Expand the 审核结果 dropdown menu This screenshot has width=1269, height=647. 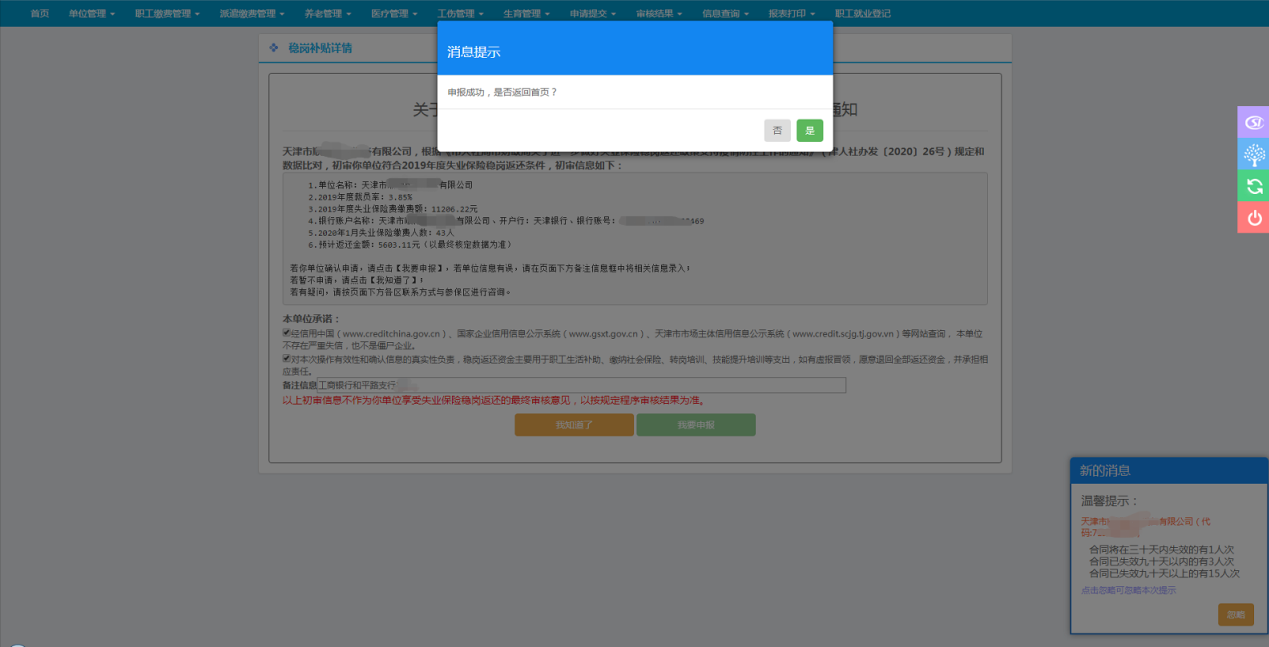click(660, 14)
